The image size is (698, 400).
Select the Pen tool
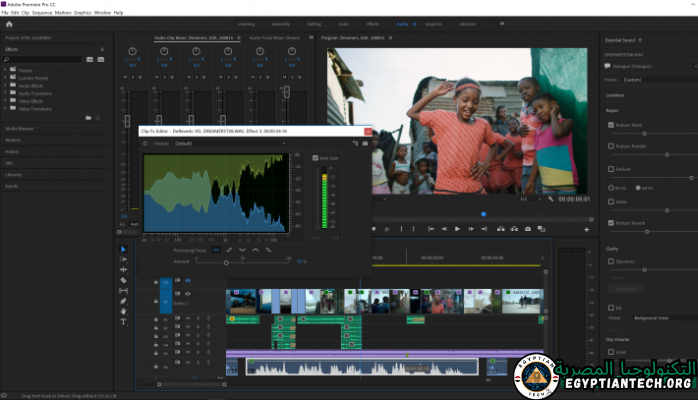[x=124, y=300]
